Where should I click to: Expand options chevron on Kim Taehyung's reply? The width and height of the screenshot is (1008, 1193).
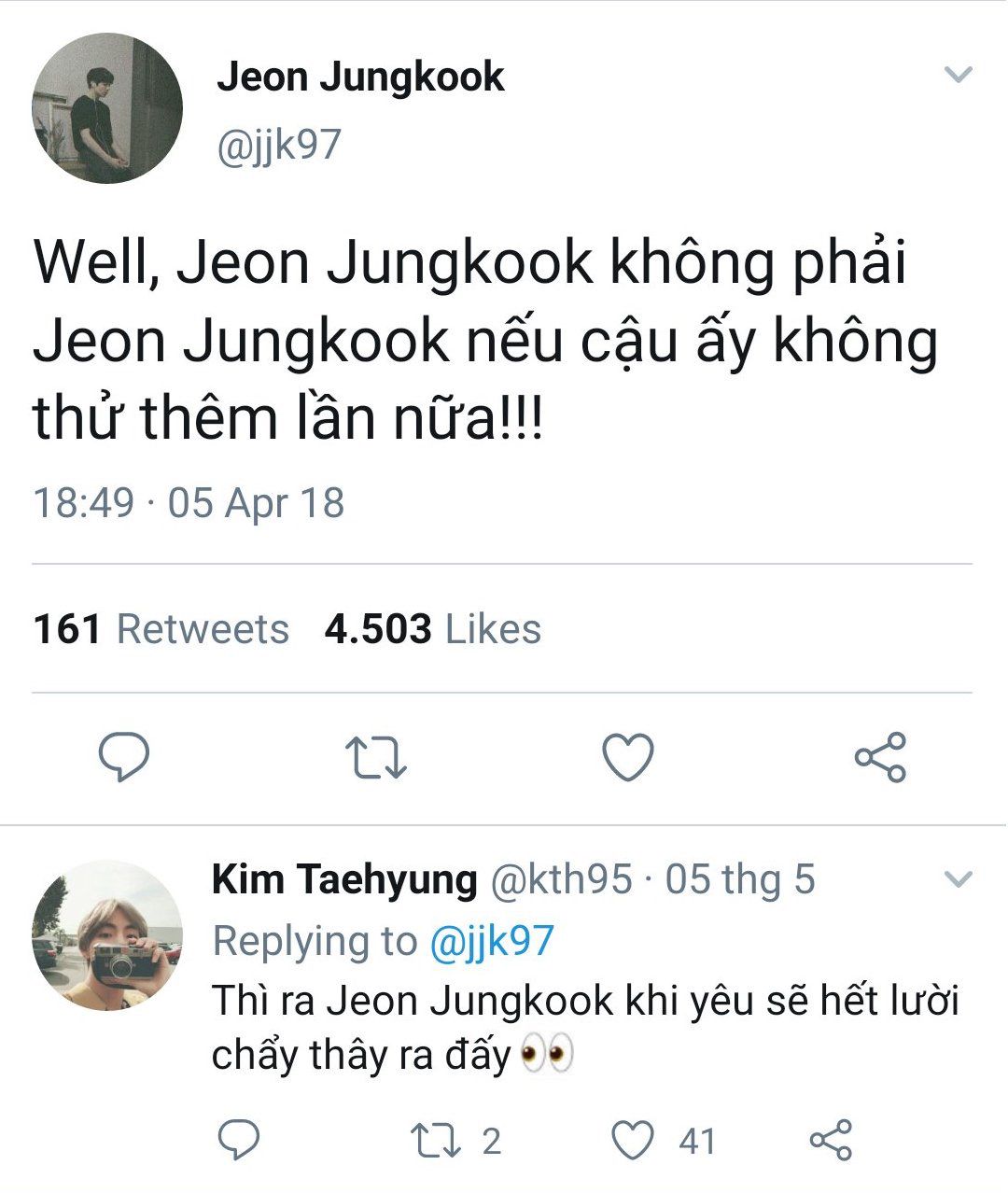tap(959, 878)
